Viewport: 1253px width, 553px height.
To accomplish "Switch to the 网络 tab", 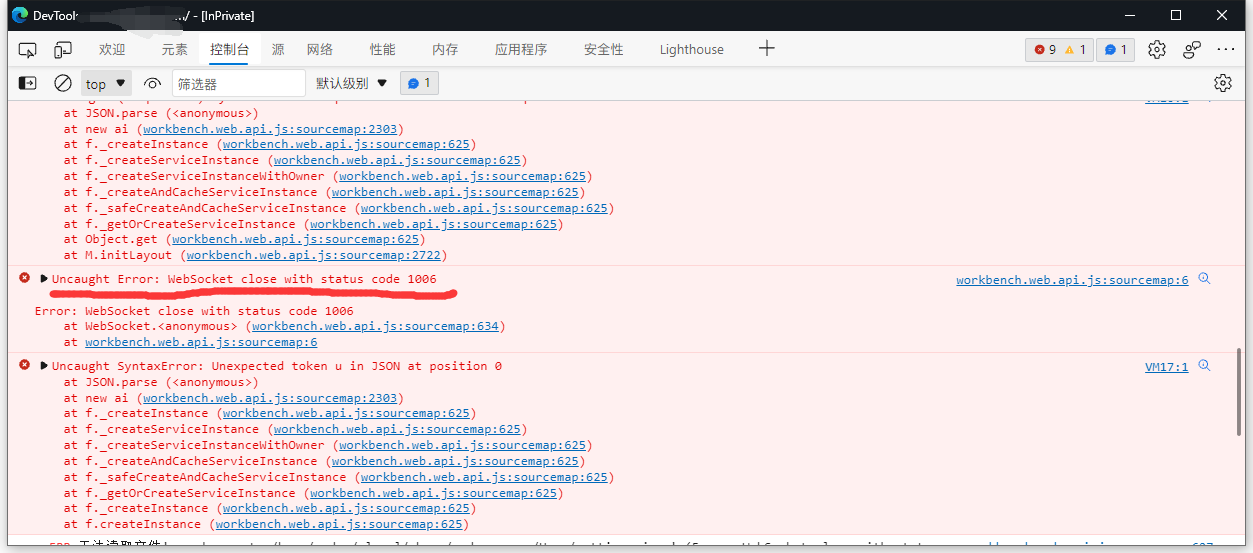I will point(320,49).
